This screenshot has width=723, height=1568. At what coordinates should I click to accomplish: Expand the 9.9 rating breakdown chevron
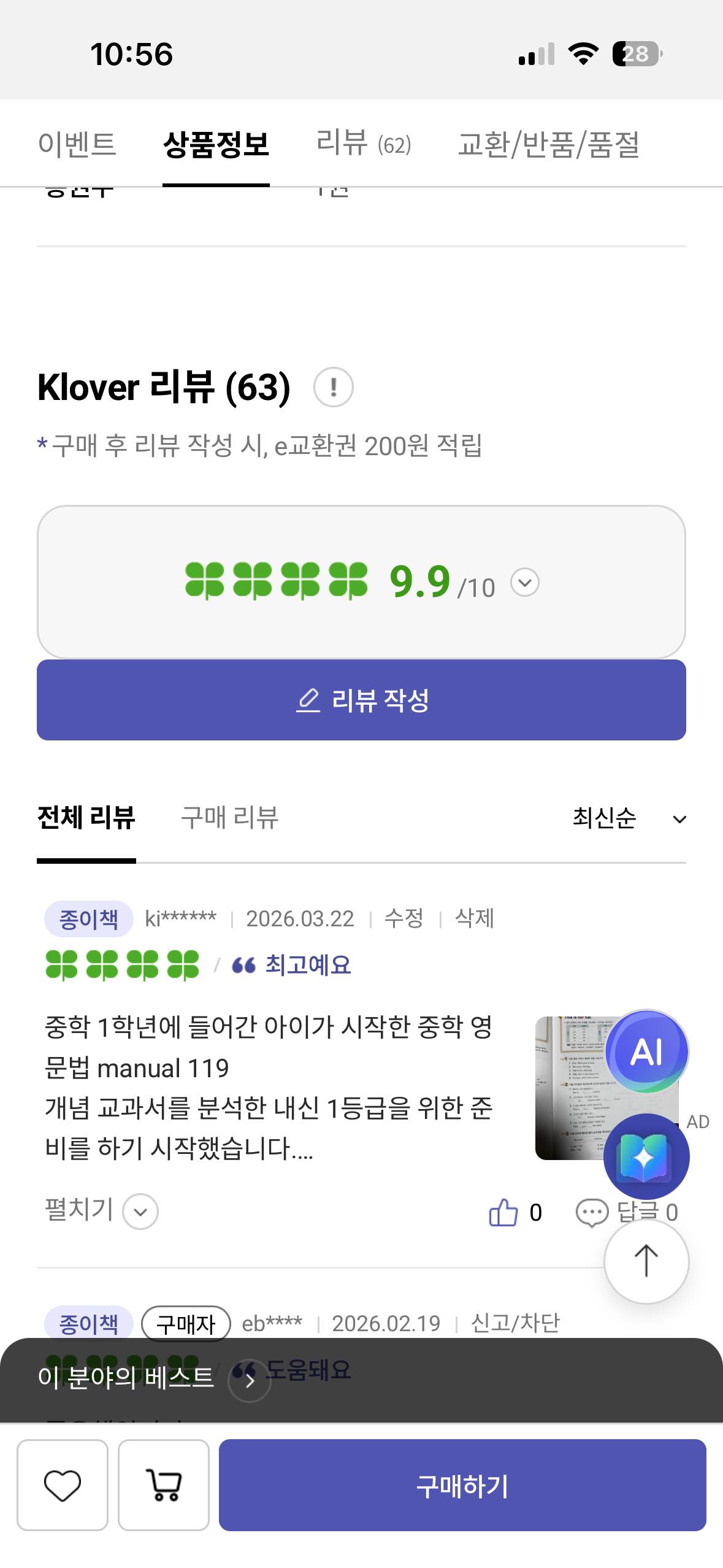(525, 582)
